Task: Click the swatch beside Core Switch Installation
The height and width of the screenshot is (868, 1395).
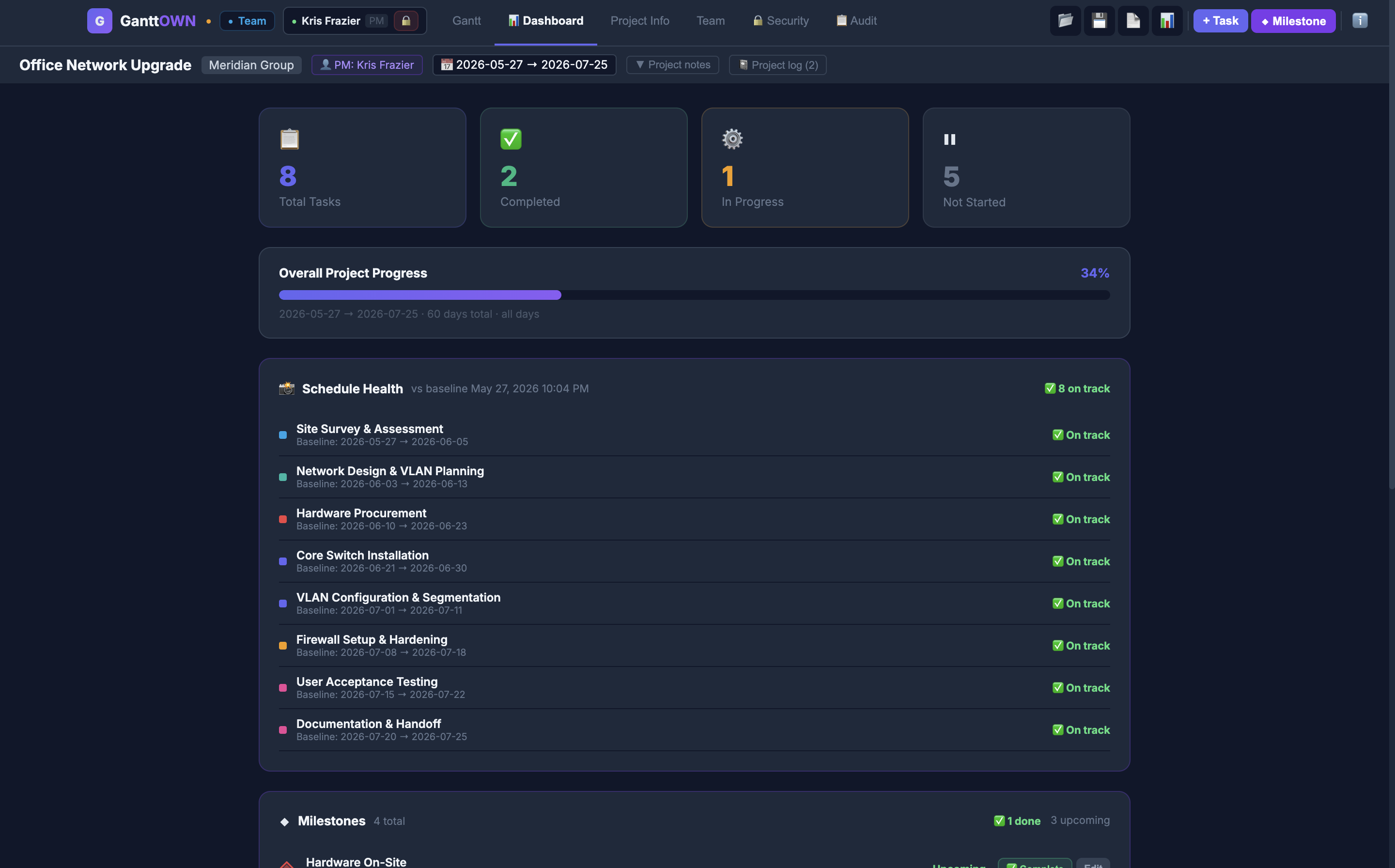Action: click(x=283, y=561)
